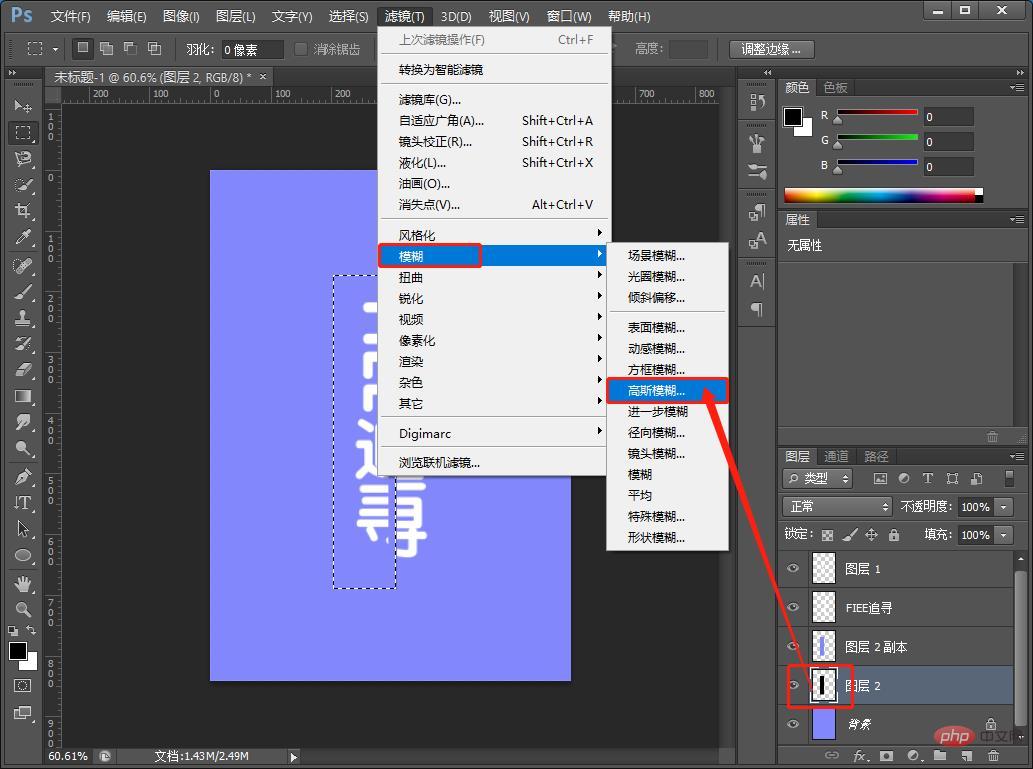Toggle the 消除锯齿 checkbox
Screen dimensions: 1033x769
point(301,49)
